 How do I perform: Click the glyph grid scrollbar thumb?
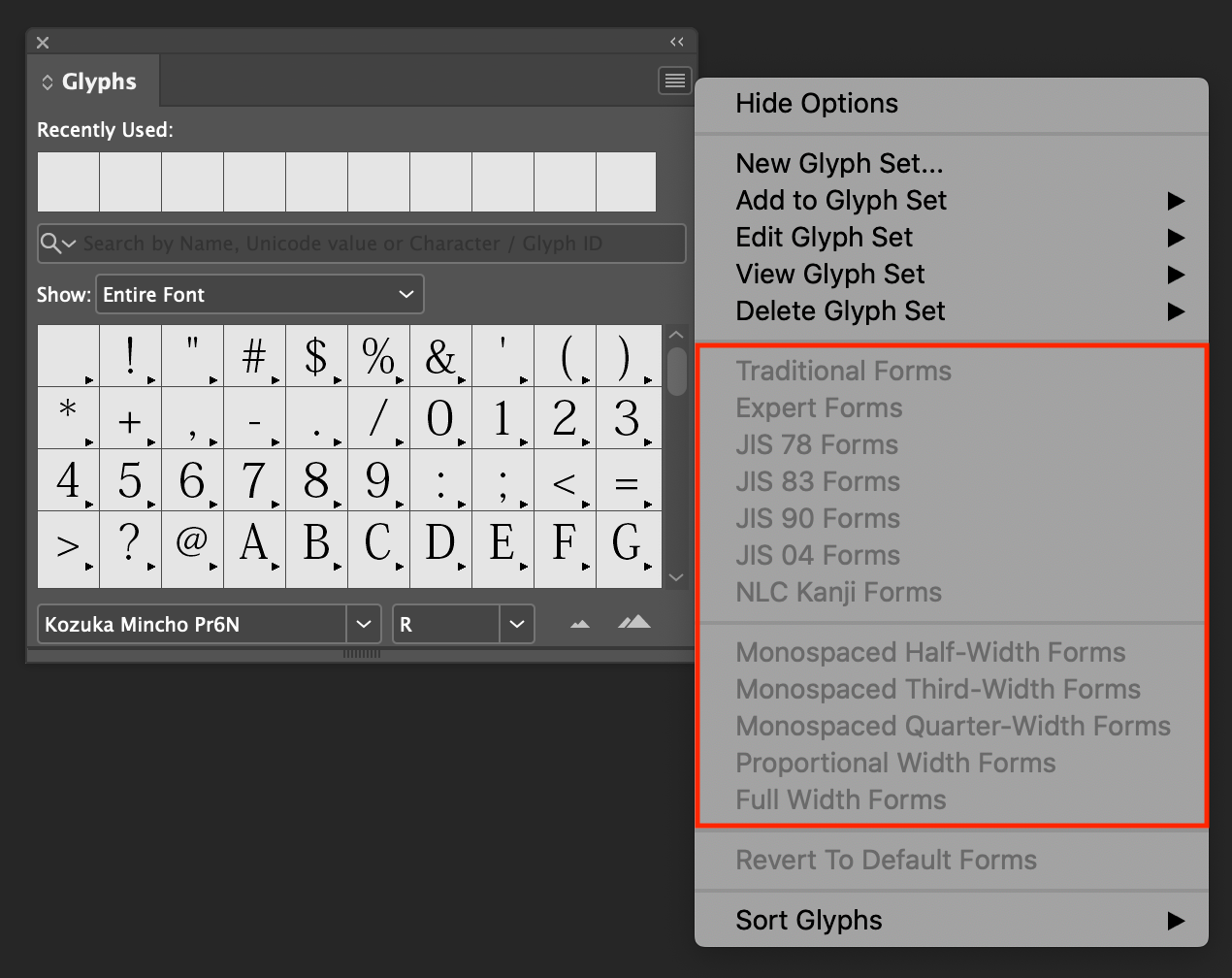(677, 371)
